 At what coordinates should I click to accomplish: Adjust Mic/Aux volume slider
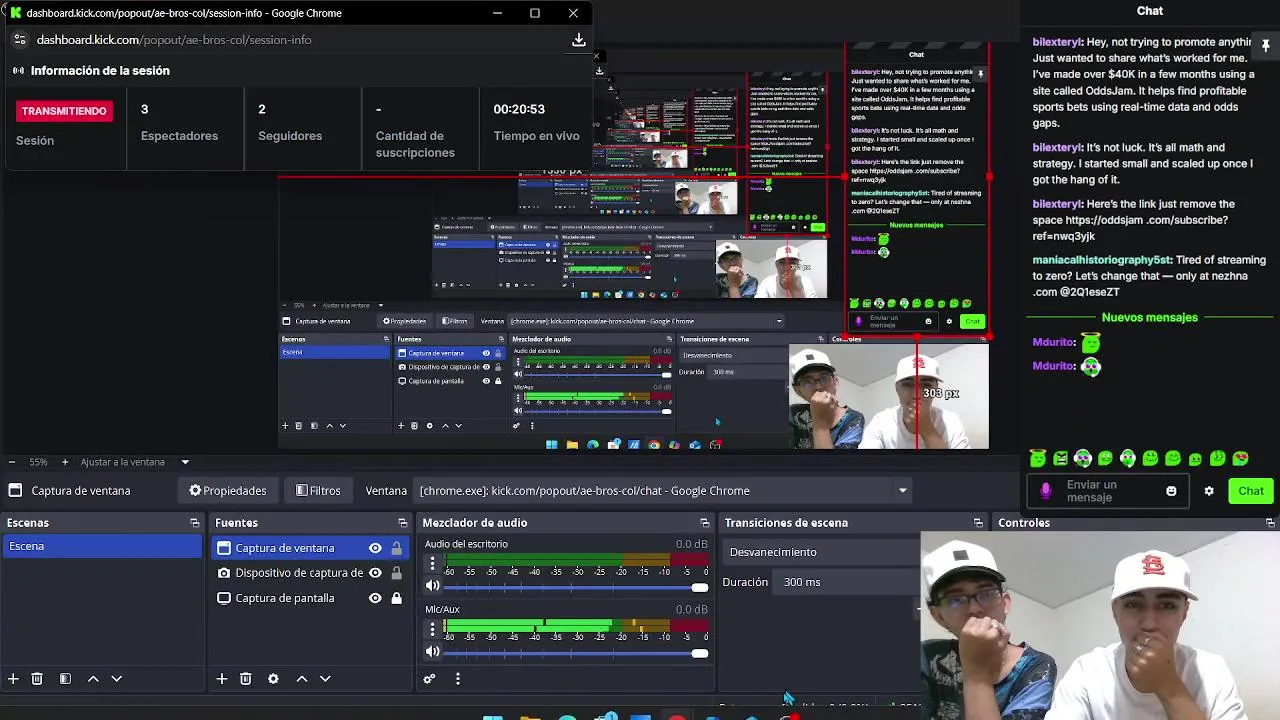pos(577,653)
